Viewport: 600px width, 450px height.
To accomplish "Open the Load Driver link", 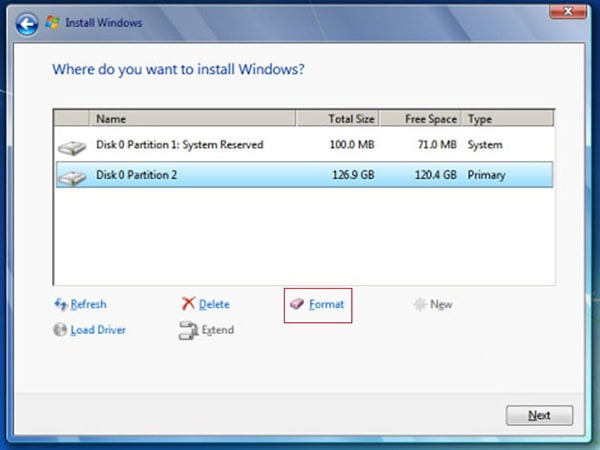I will (x=98, y=330).
